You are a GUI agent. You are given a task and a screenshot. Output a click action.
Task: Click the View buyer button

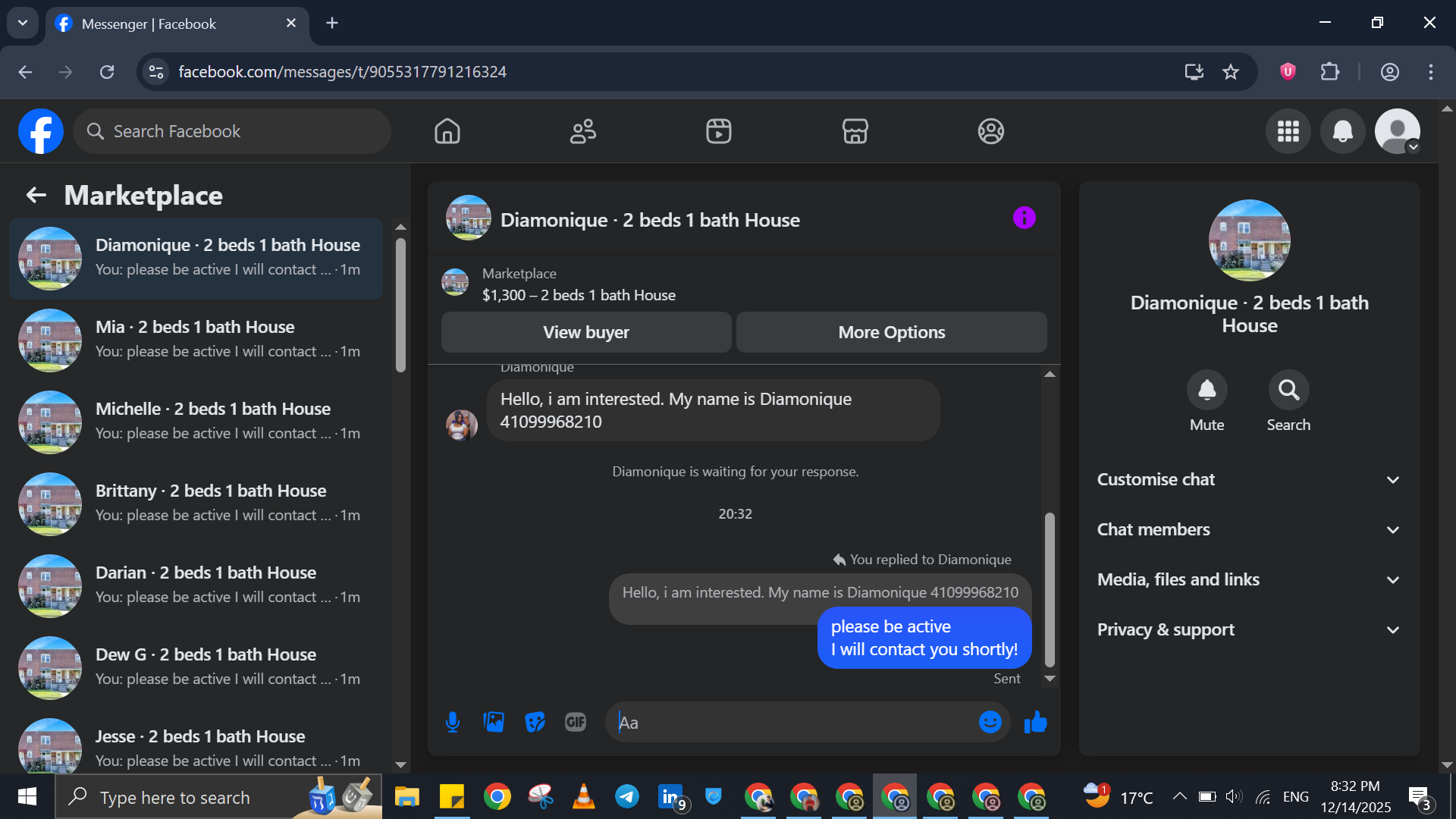[585, 332]
